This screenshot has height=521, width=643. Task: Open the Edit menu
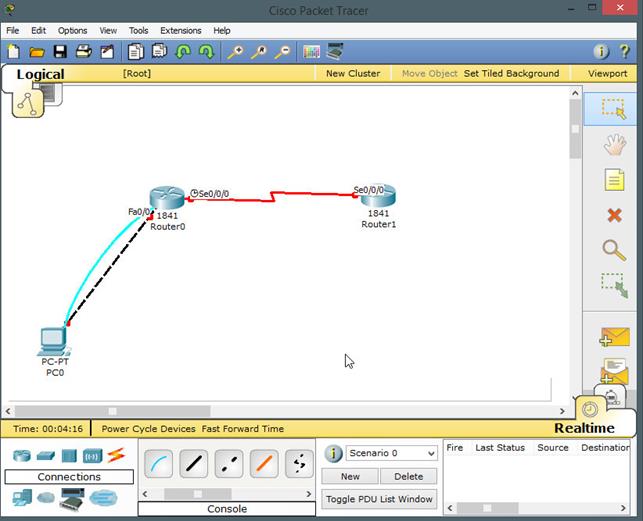coord(39,31)
